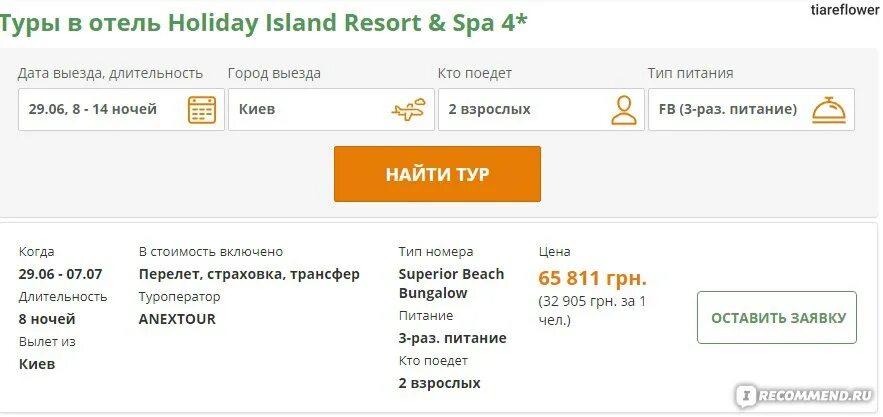Click the 3-раз. питание meal value

452,338
